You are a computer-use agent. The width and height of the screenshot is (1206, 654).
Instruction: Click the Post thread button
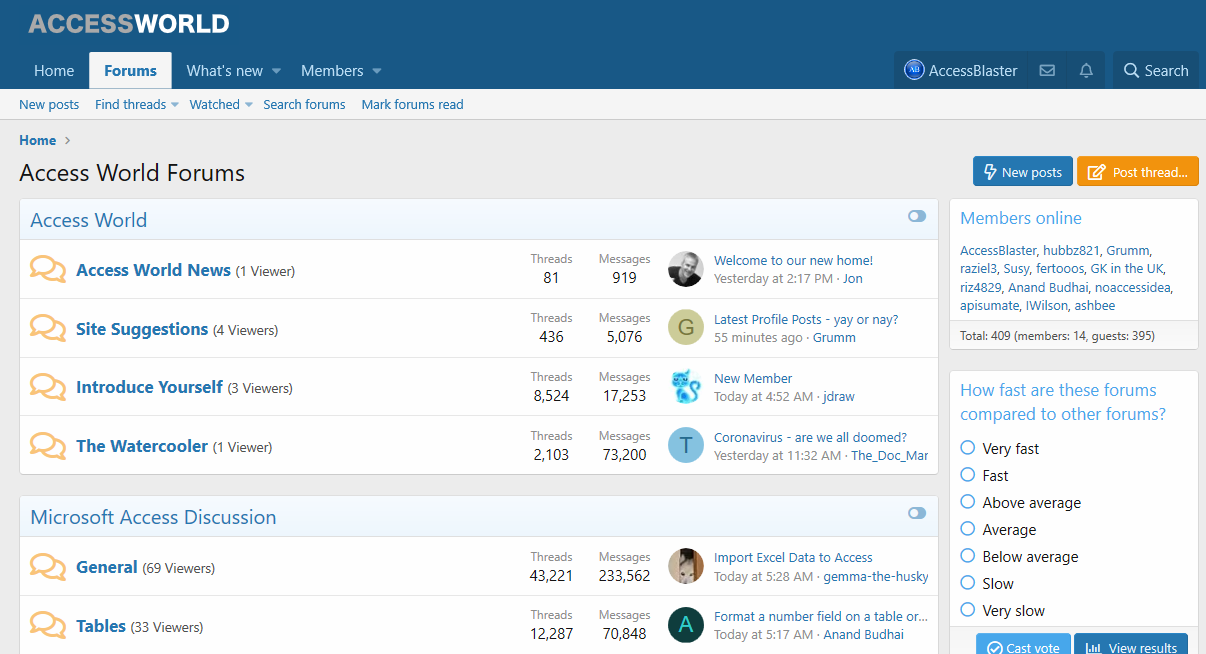(1138, 172)
